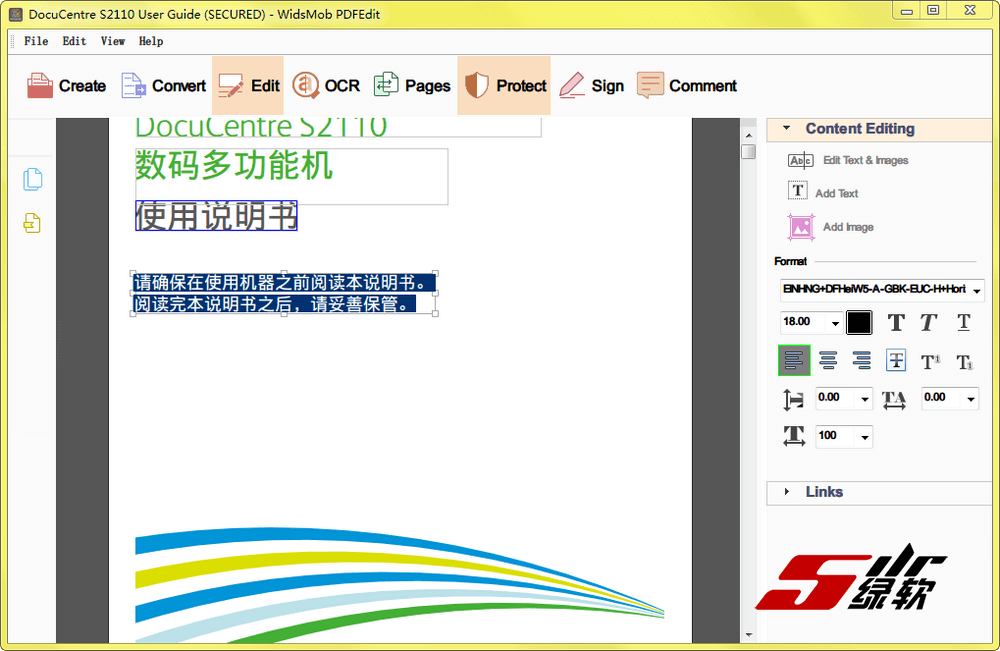Open the Sign tool
This screenshot has height=651, width=1000.
(x=591, y=86)
